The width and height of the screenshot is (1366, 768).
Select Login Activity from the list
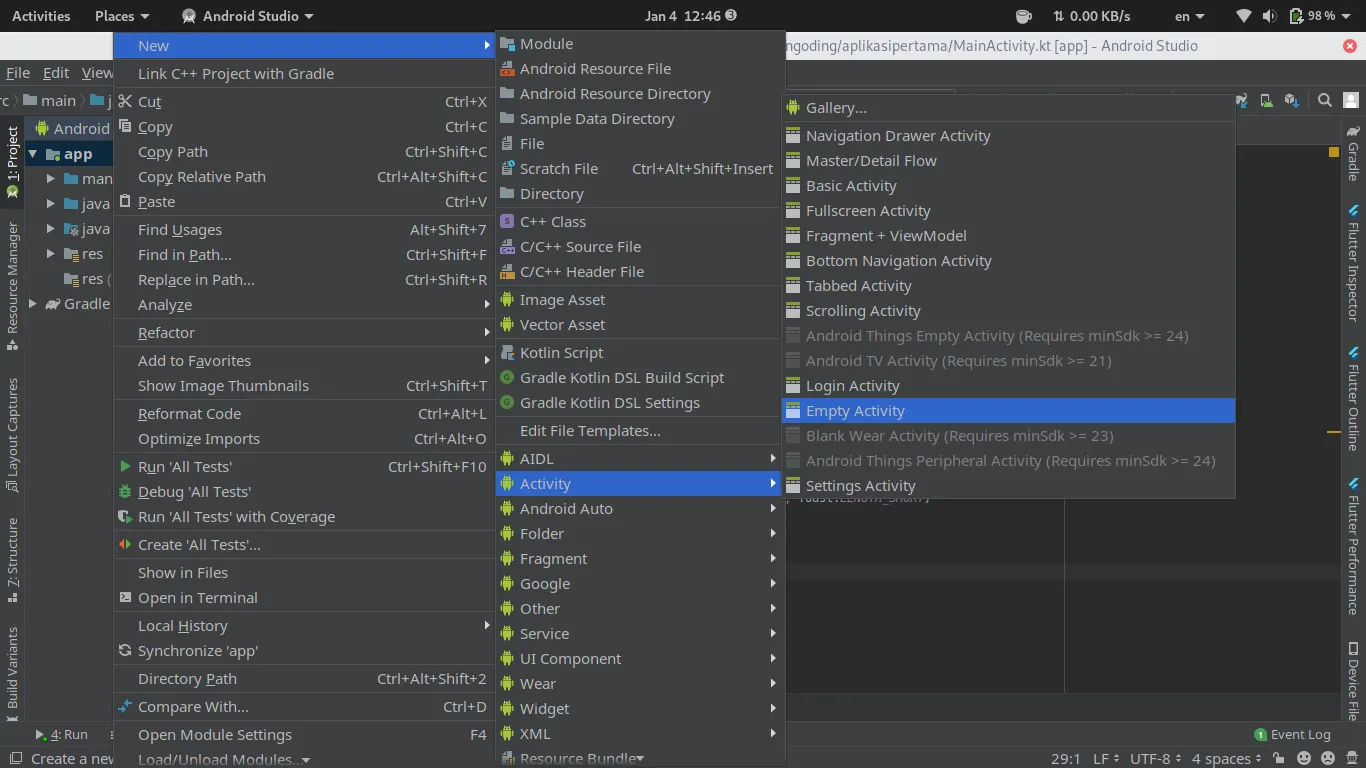[1008, 386]
